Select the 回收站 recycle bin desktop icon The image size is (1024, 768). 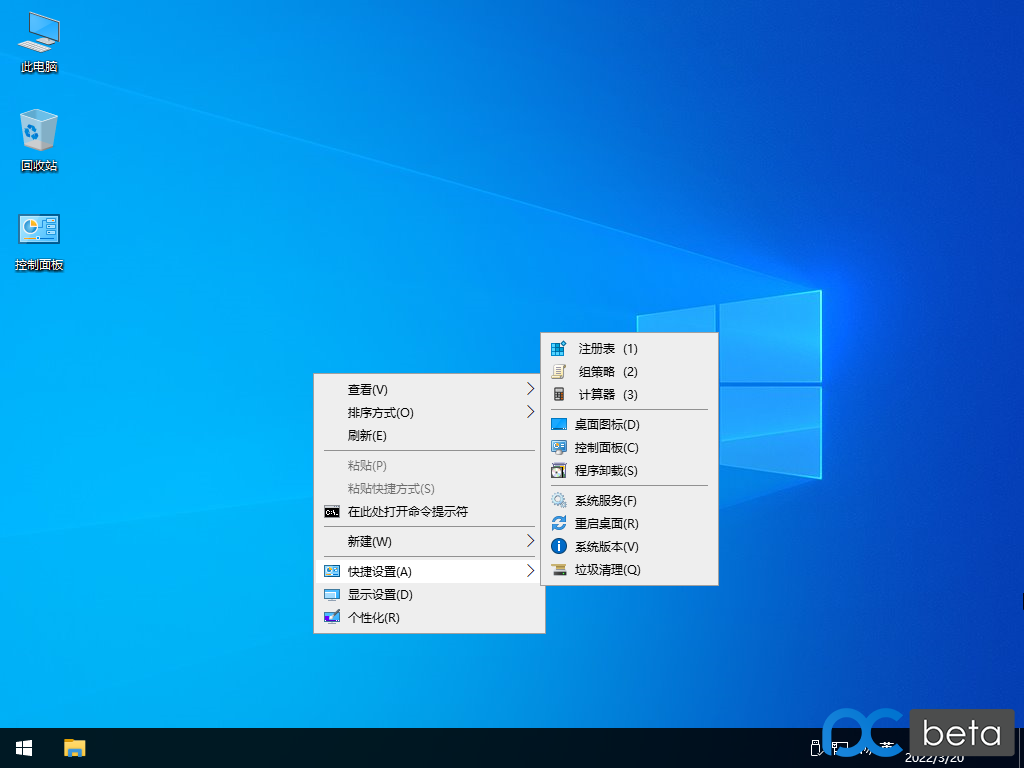pyautogui.click(x=39, y=141)
